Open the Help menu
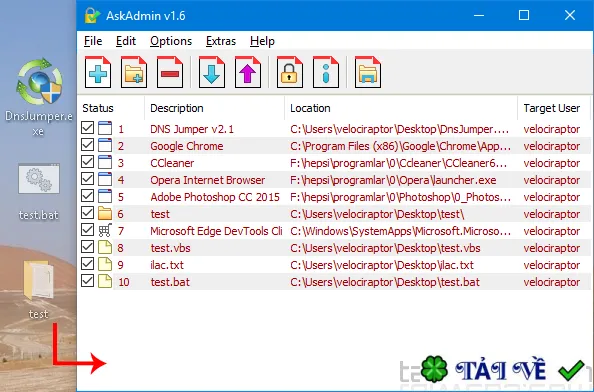Viewport: 594px width, 392px height. pyautogui.click(x=262, y=41)
